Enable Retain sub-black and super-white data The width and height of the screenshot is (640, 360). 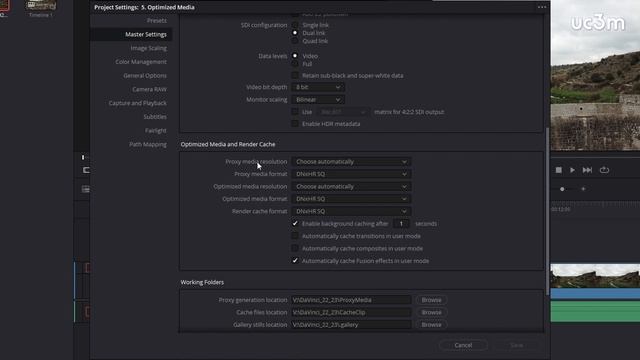click(295, 76)
